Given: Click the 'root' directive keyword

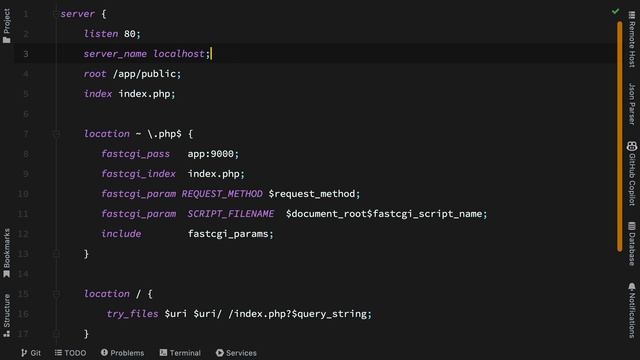Looking at the screenshot, I should (x=95, y=74).
